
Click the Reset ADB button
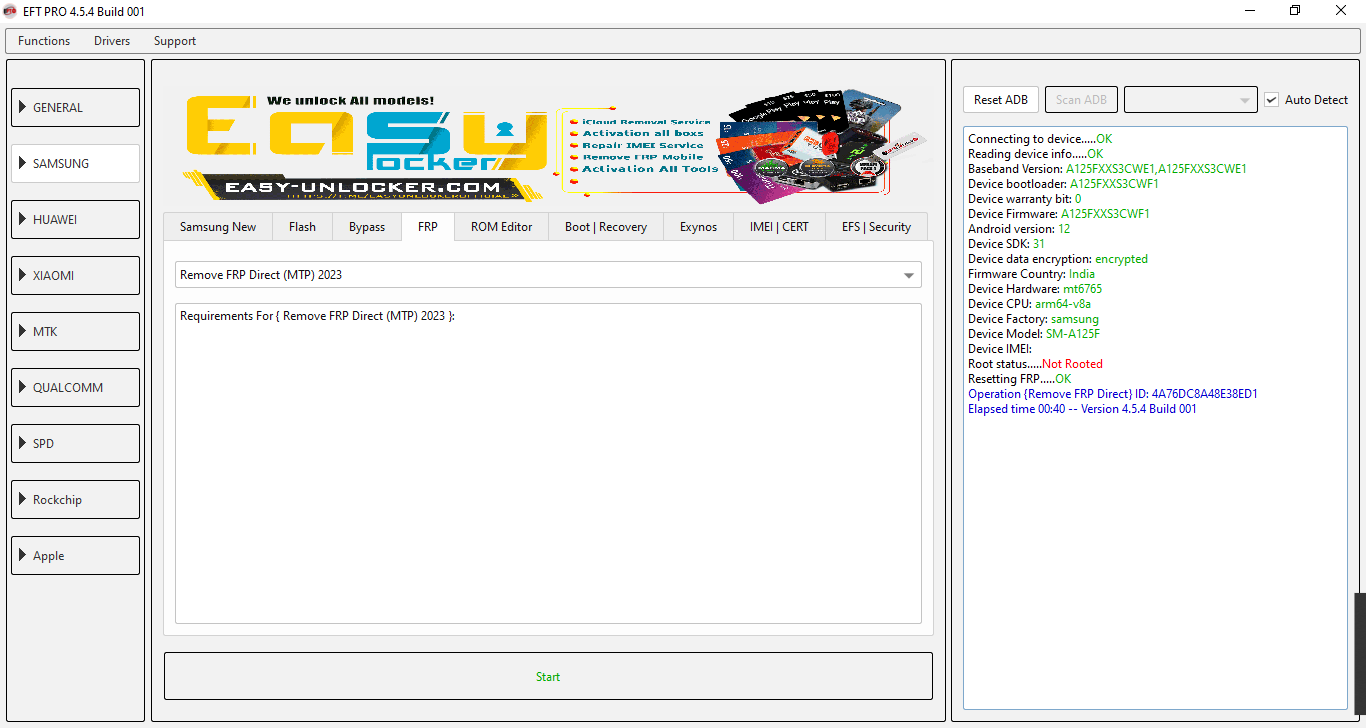(1001, 99)
